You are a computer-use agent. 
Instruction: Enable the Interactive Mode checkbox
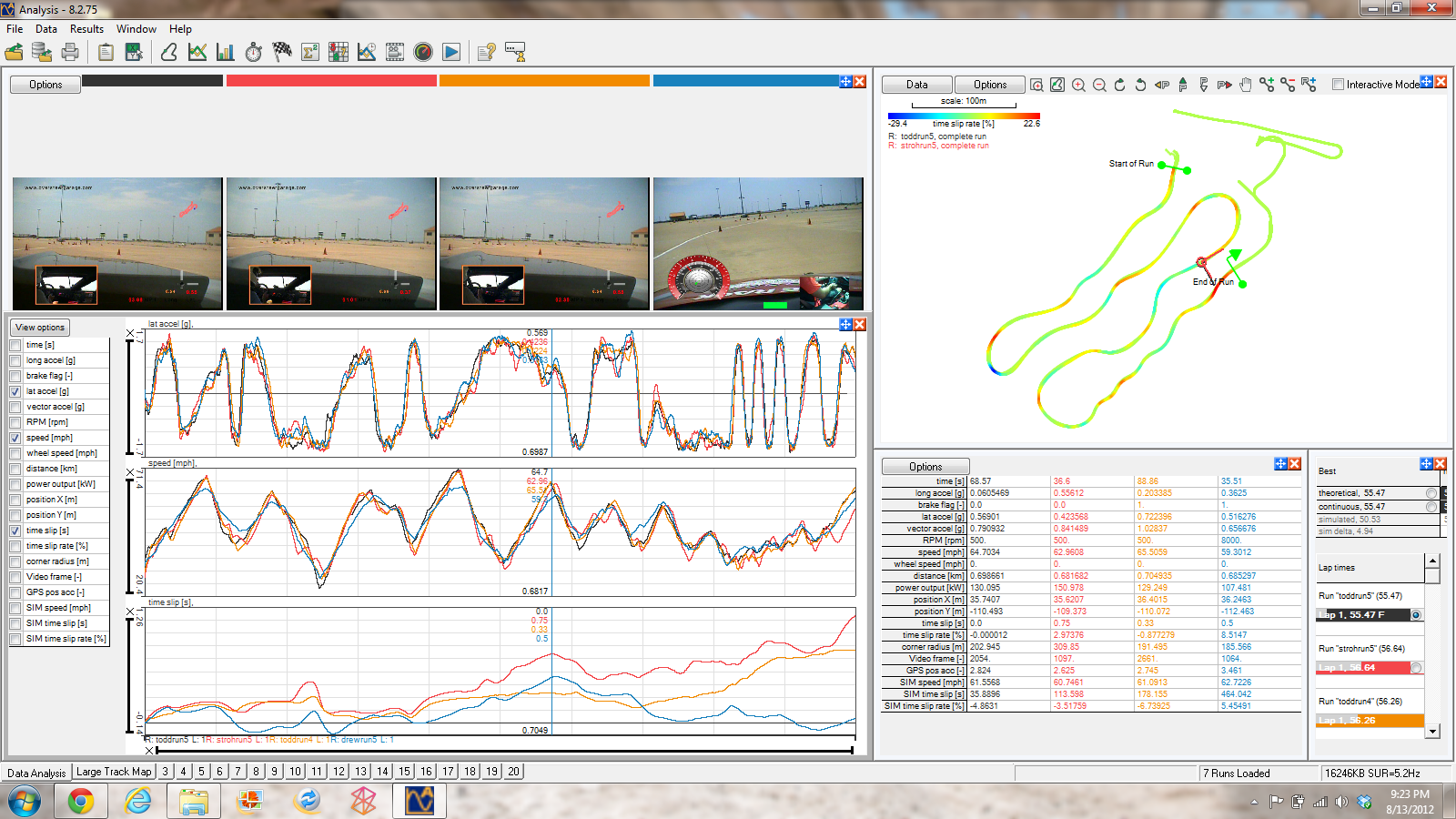coord(1338,85)
